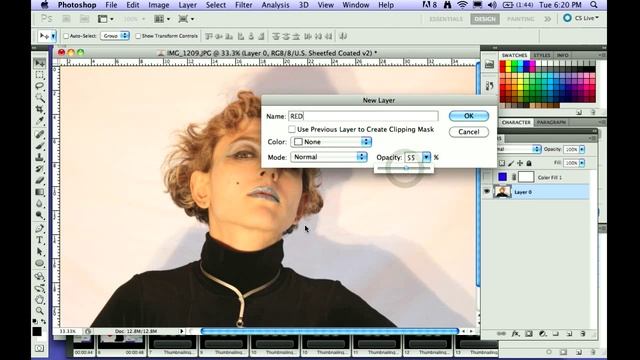This screenshot has height=360, width=640.
Task: Open the File menu
Action: click(x=111, y=5)
